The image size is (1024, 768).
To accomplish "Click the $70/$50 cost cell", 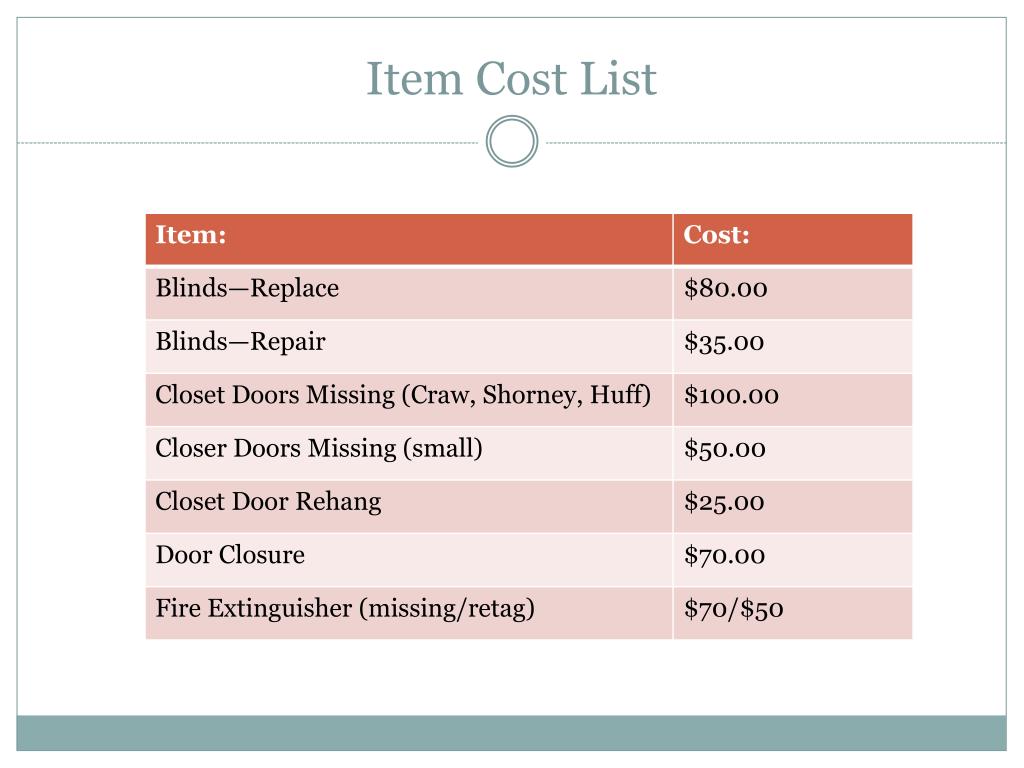I will click(793, 613).
